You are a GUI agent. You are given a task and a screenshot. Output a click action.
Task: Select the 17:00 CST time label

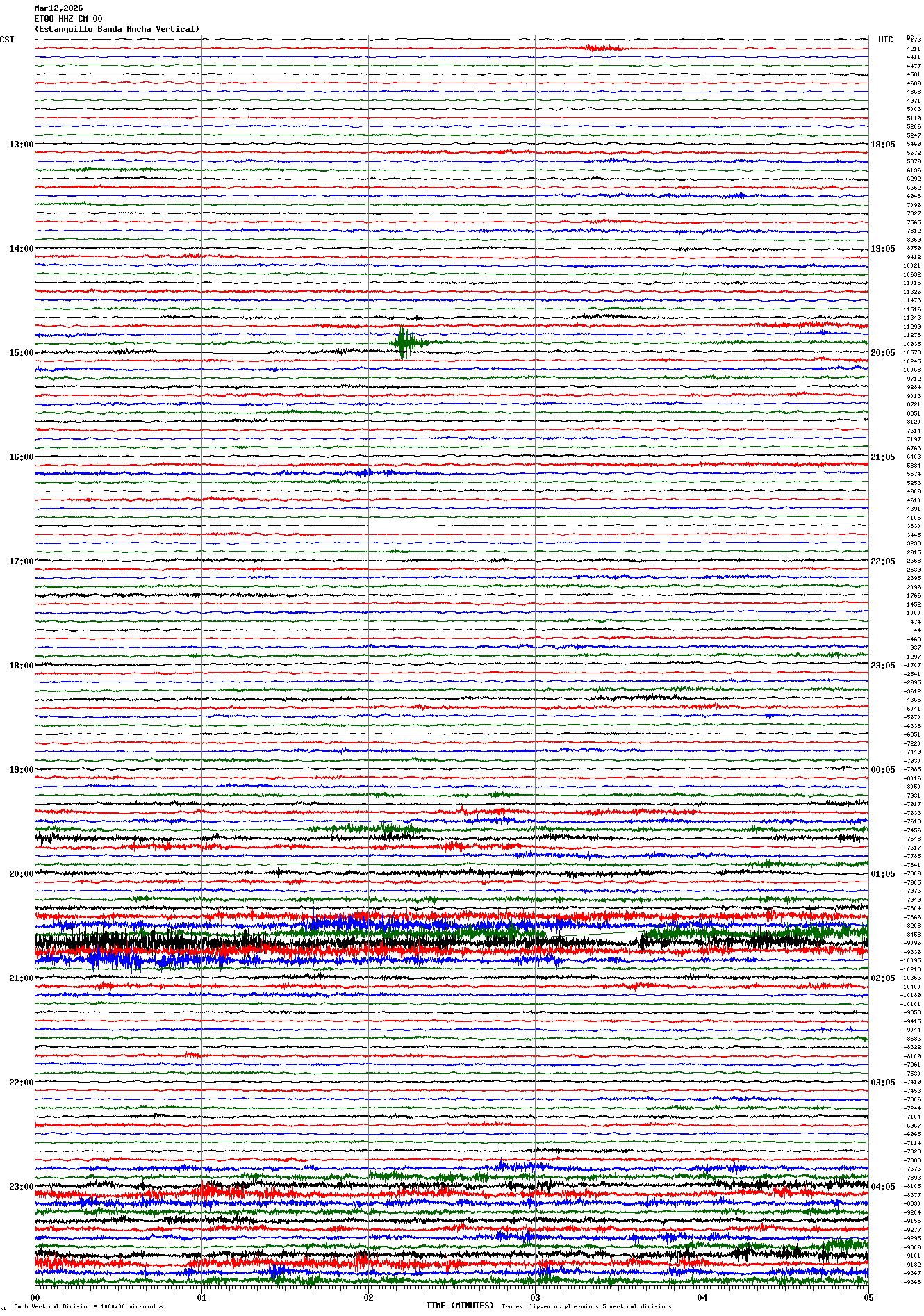point(21,561)
